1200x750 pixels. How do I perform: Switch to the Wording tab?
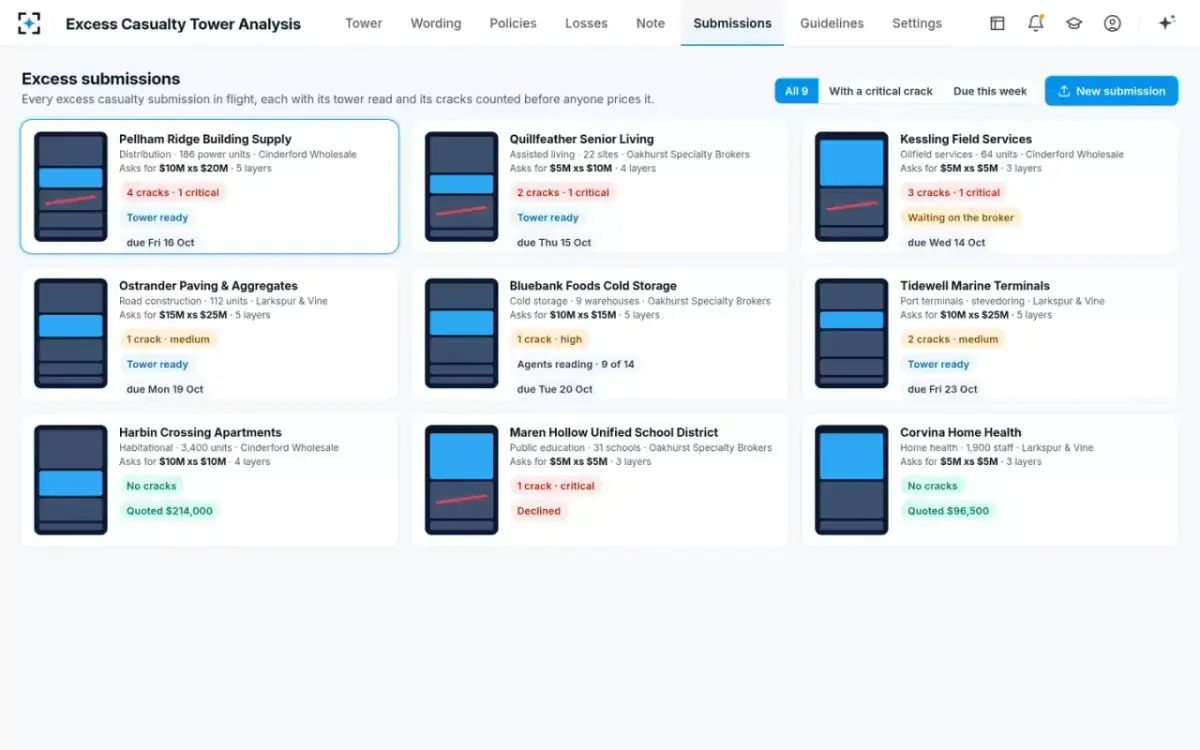point(436,23)
